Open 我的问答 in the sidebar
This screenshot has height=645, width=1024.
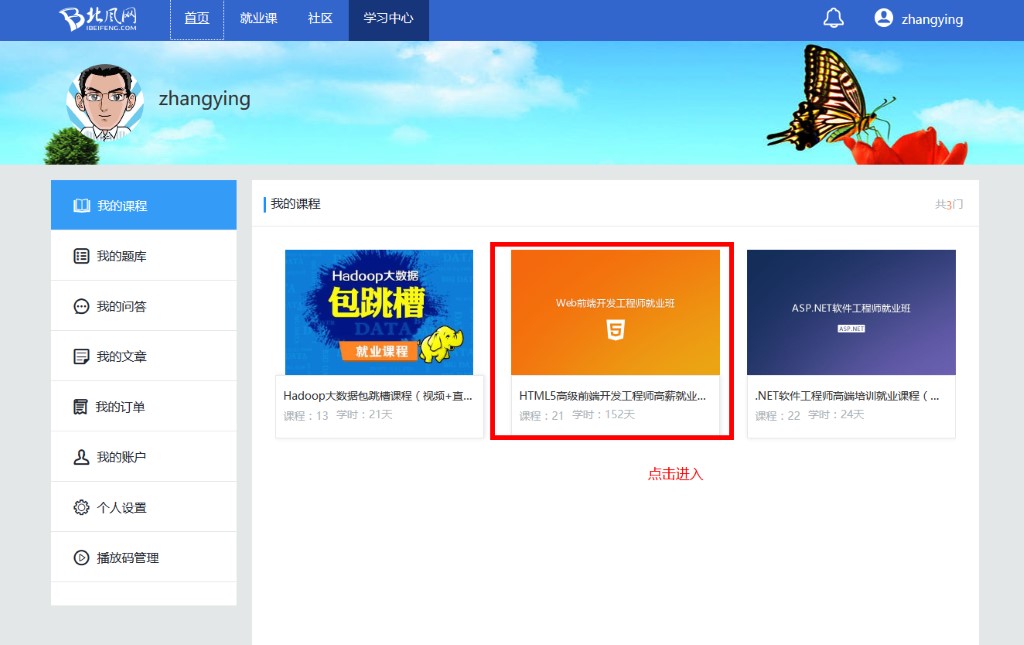[x=144, y=306]
